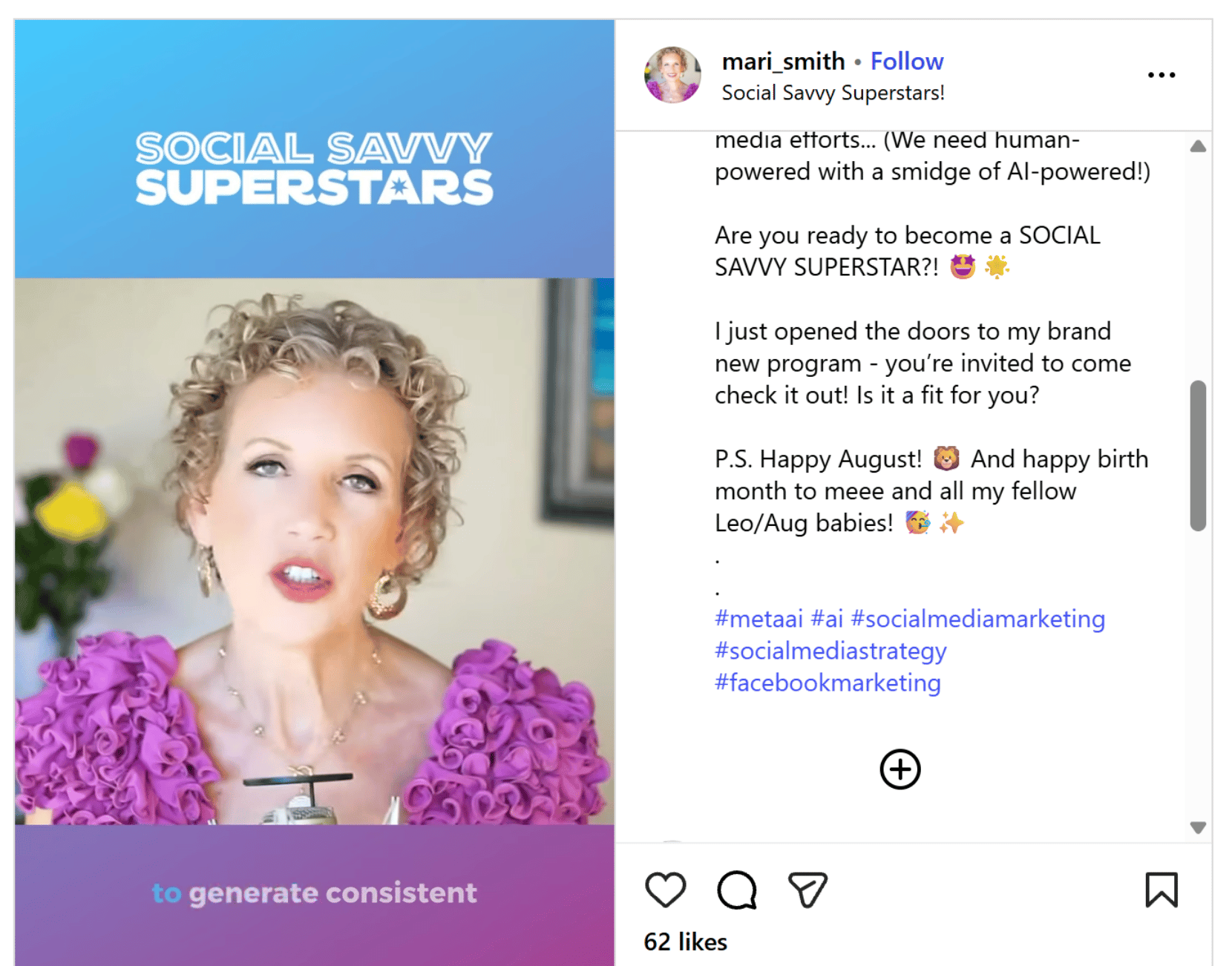Open mari_smith username link
The width and height of the screenshot is (1232, 966).
point(783,61)
